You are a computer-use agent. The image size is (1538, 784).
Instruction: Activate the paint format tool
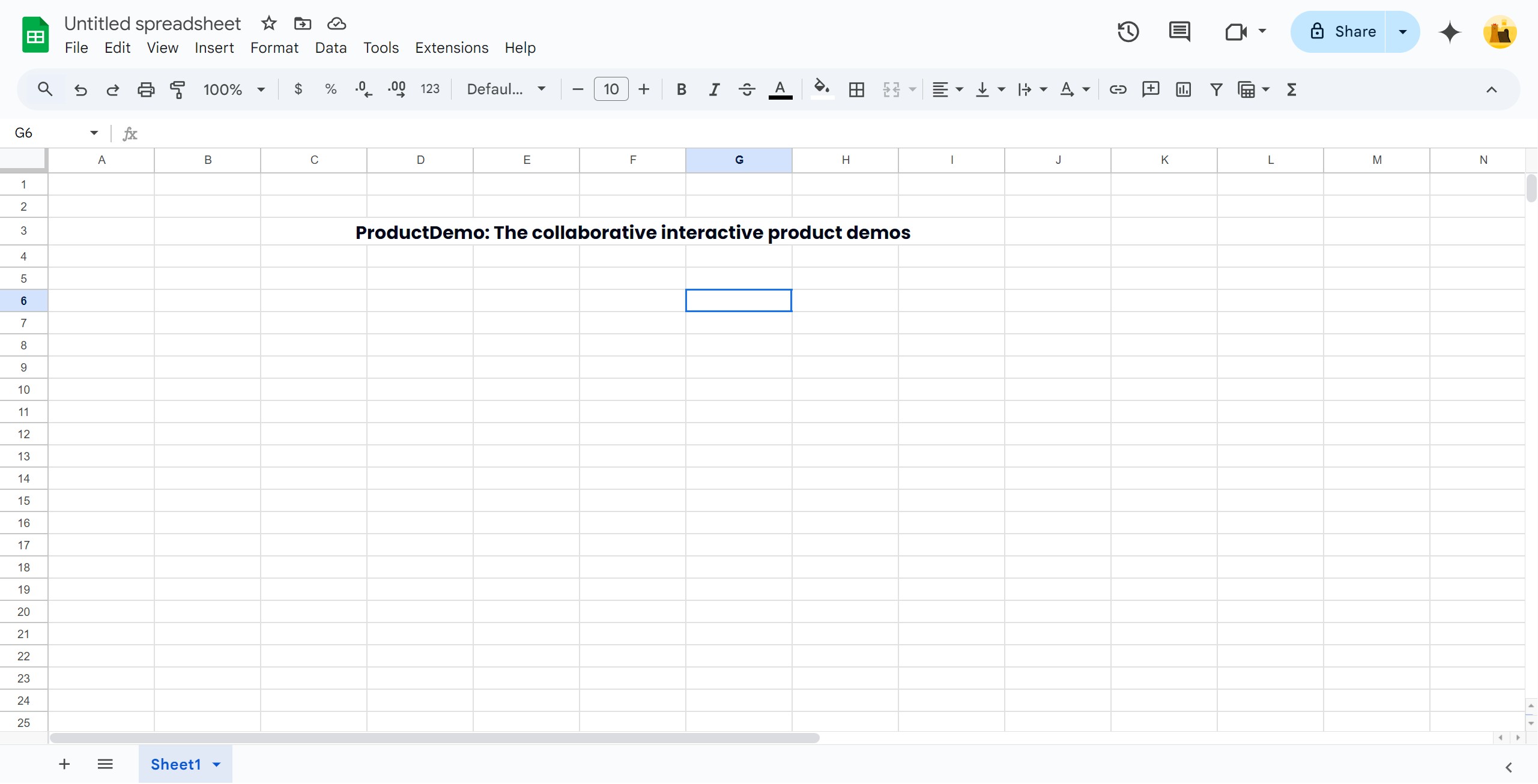[x=178, y=89]
